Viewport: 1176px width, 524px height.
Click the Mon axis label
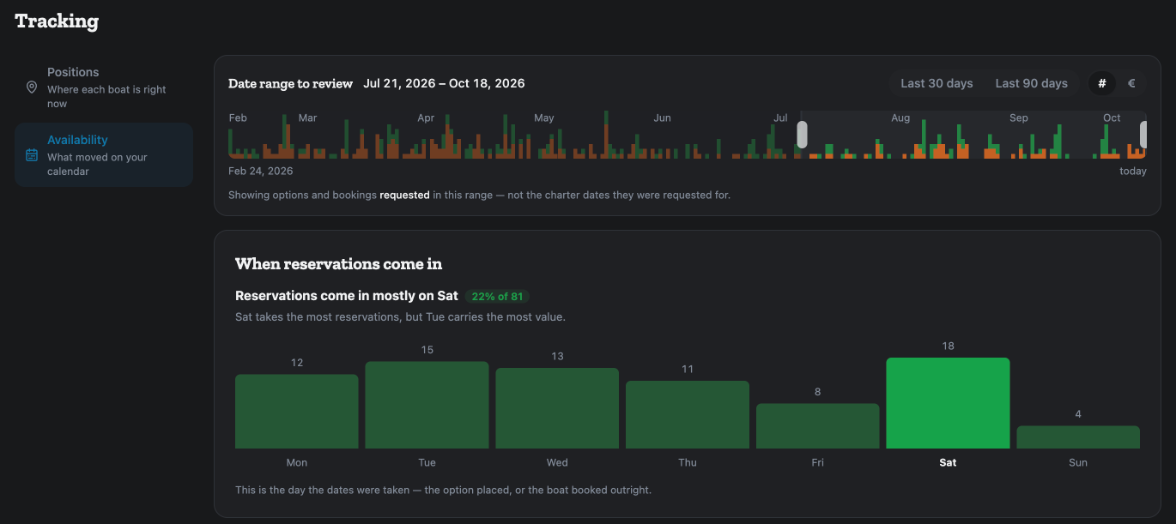296,463
